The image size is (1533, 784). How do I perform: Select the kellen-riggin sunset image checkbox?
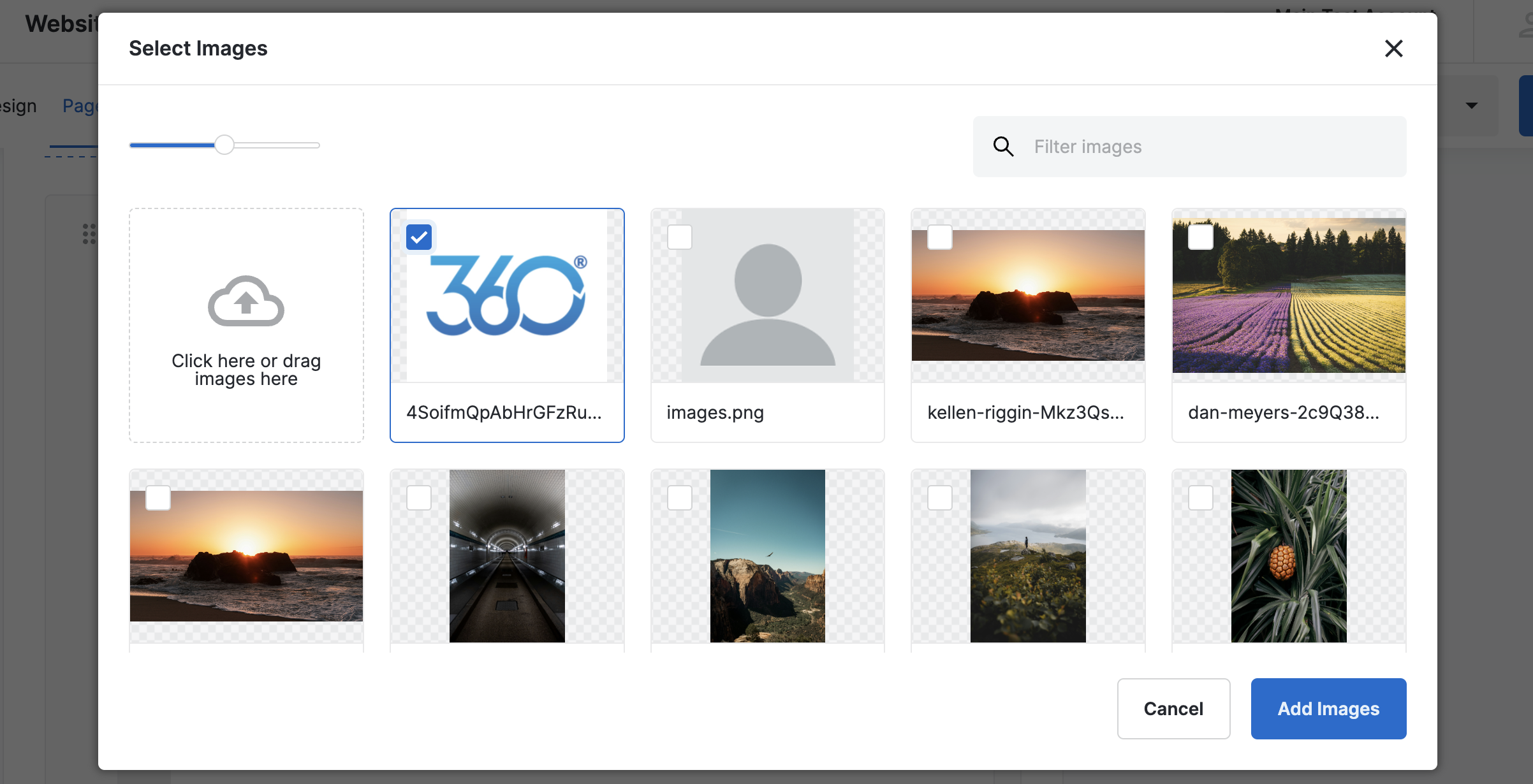(x=939, y=238)
